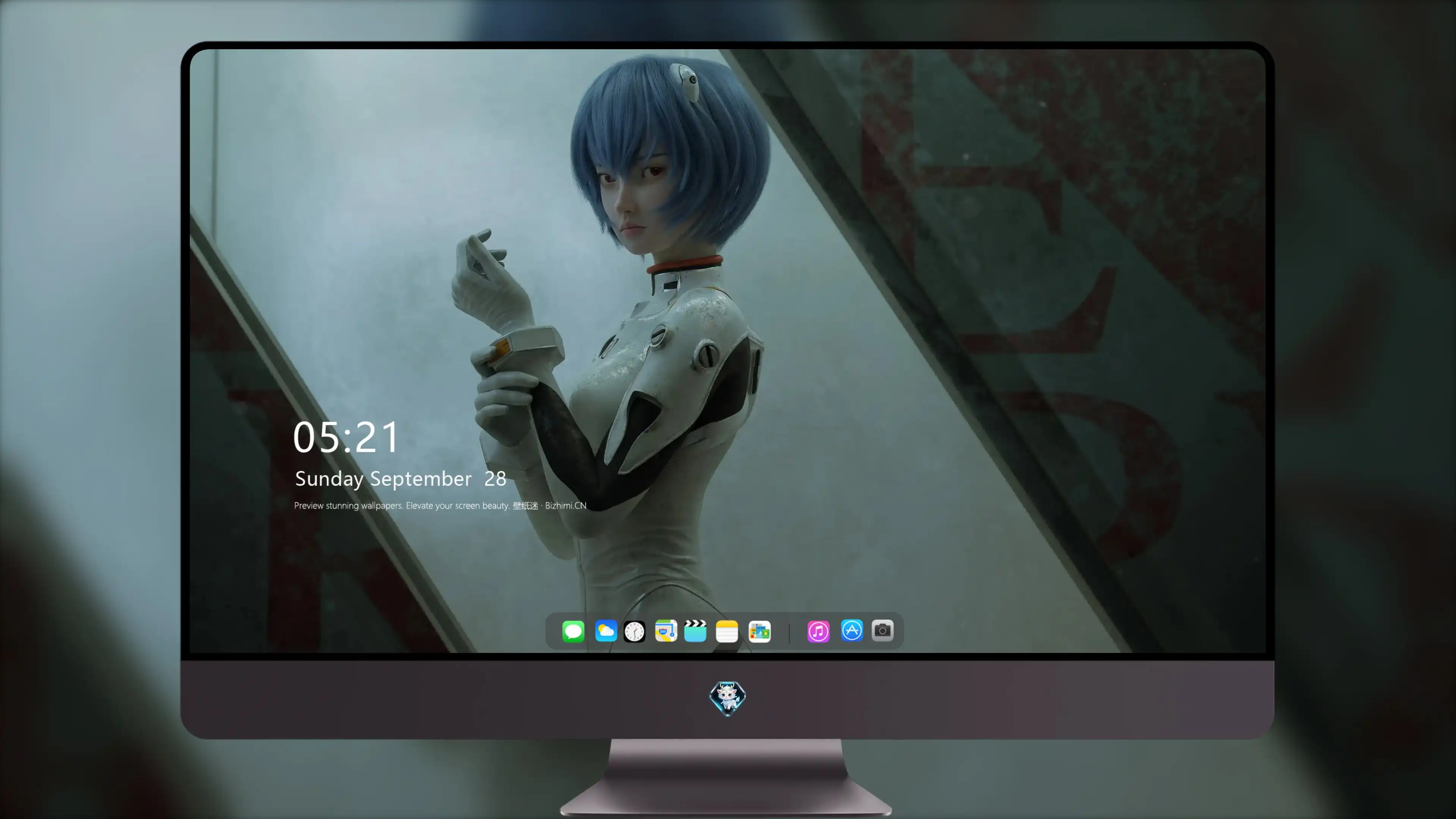Click the 05:21 clock display
Viewport: 1456px width, 819px height.
[346, 438]
